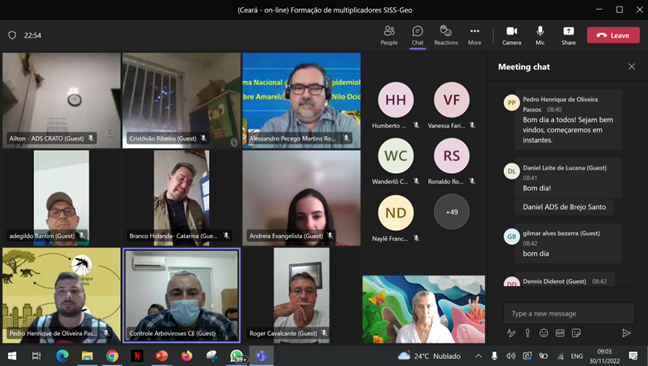Image resolution: width=648 pixels, height=366 pixels.
Task: Open the More actions menu
Action: (x=474, y=35)
